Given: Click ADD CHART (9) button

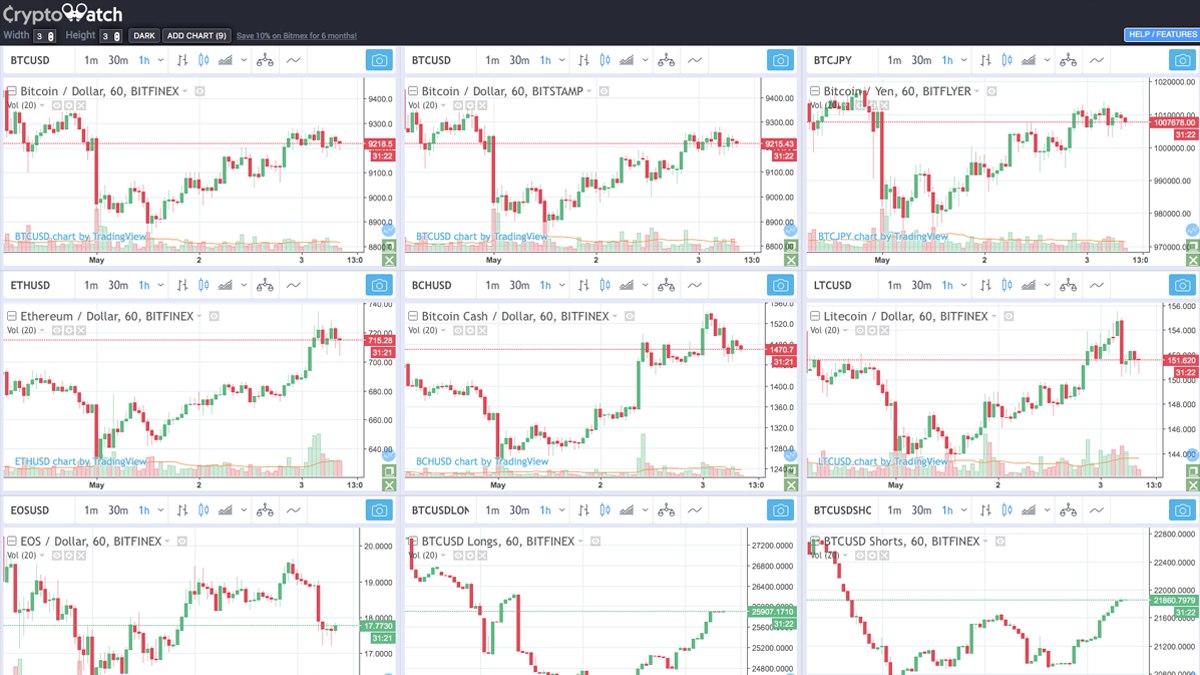Looking at the screenshot, I should pos(196,35).
